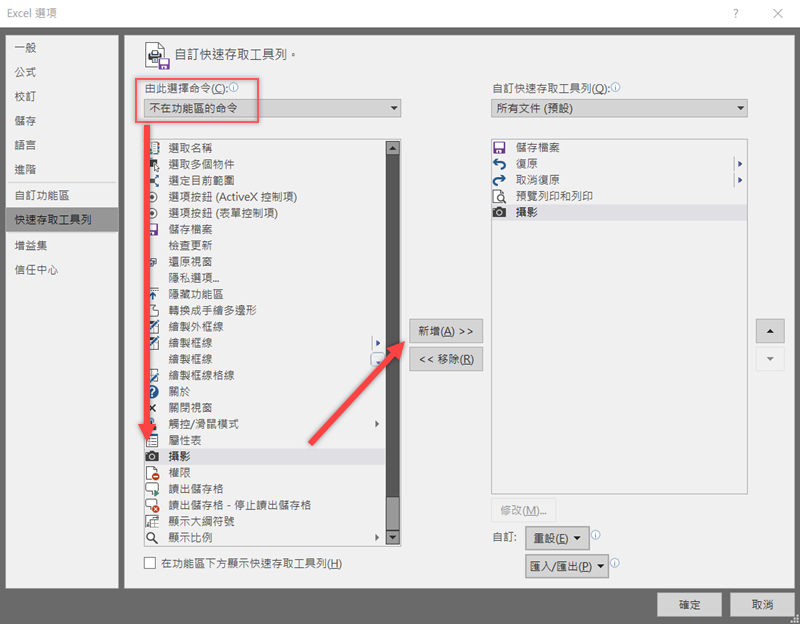Screen dimensions: 800x624
Task: Click the save icon beside 儲存檔案 in the right list
Action: (499, 147)
